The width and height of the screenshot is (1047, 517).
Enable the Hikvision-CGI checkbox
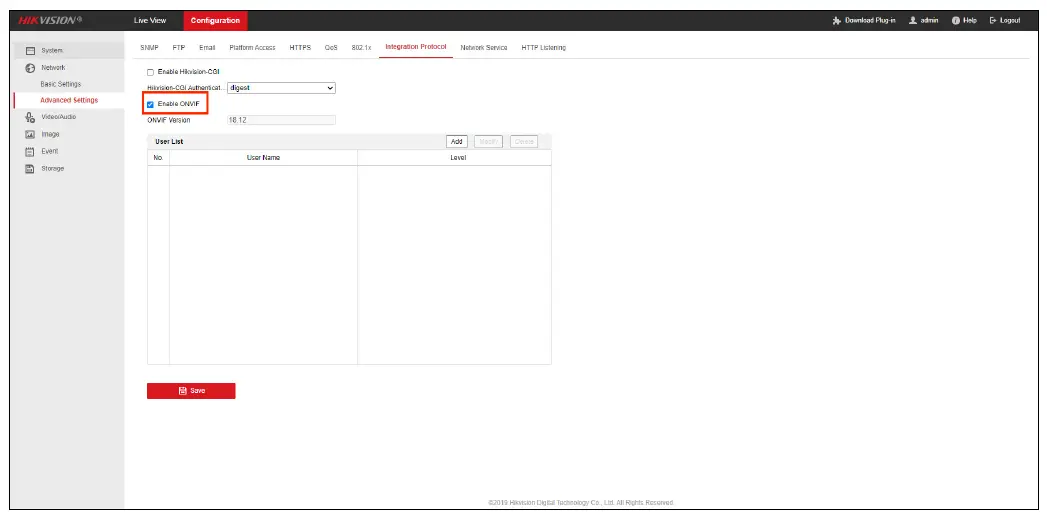pyautogui.click(x=150, y=72)
